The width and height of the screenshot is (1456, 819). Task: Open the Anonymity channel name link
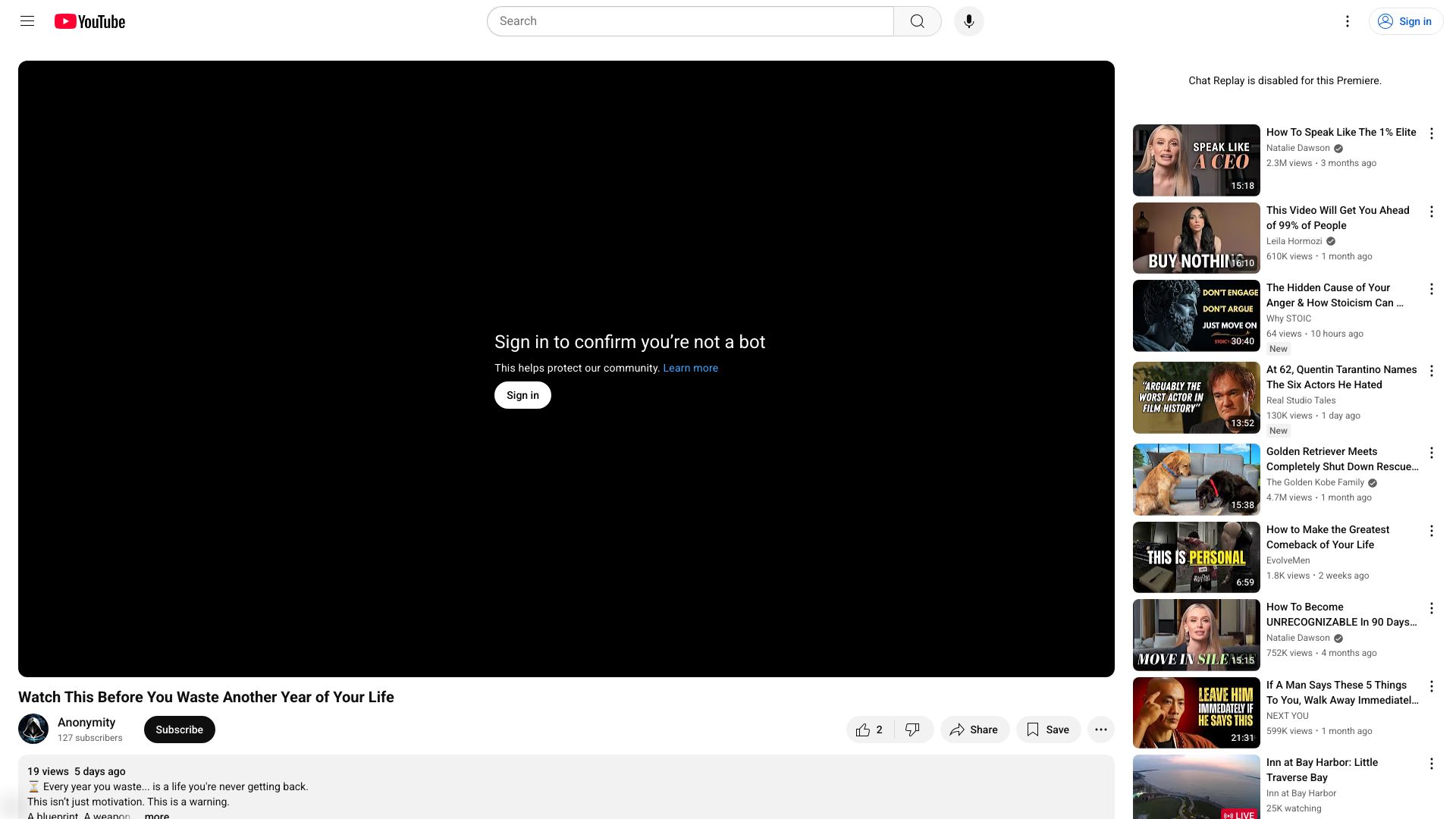[x=86, y=722]
